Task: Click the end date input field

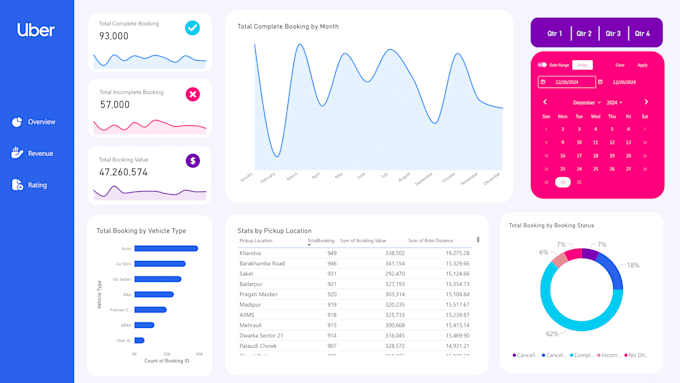Action: tap(624, 82)
